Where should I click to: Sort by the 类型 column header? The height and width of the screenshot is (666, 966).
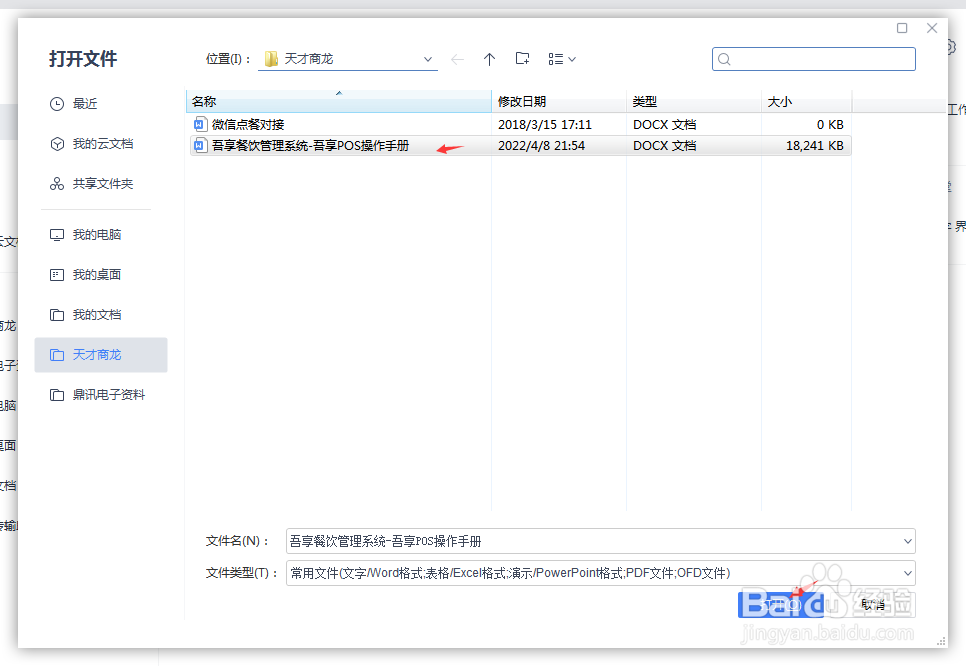point(694,102)
